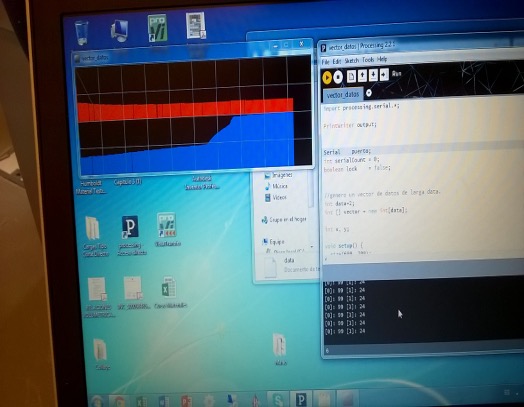Create a new sketch via toolbar icon
Viewport: 524px width, 407px height.
351,76
